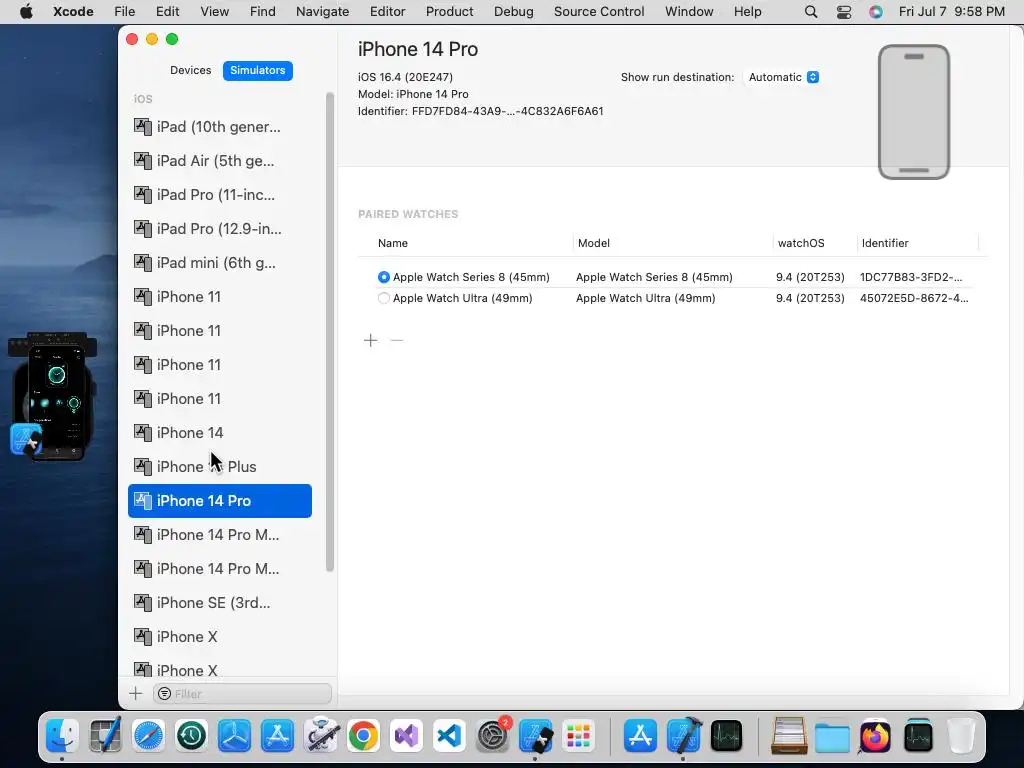
Task: Open the Trash in the dock
Action: (x=961, y=735)
